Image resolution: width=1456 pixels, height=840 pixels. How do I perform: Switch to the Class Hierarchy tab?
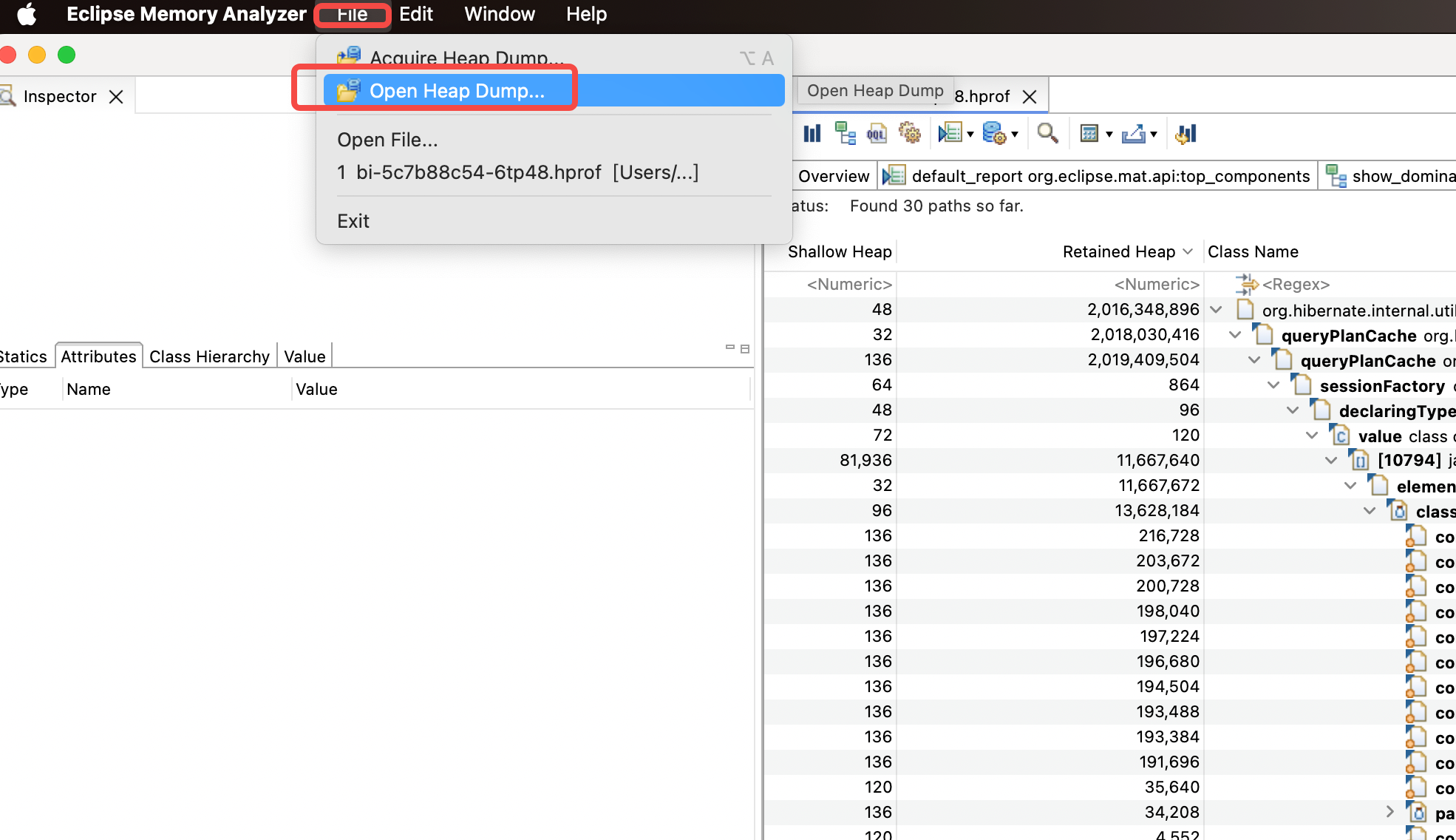click(x=209, y=356)
